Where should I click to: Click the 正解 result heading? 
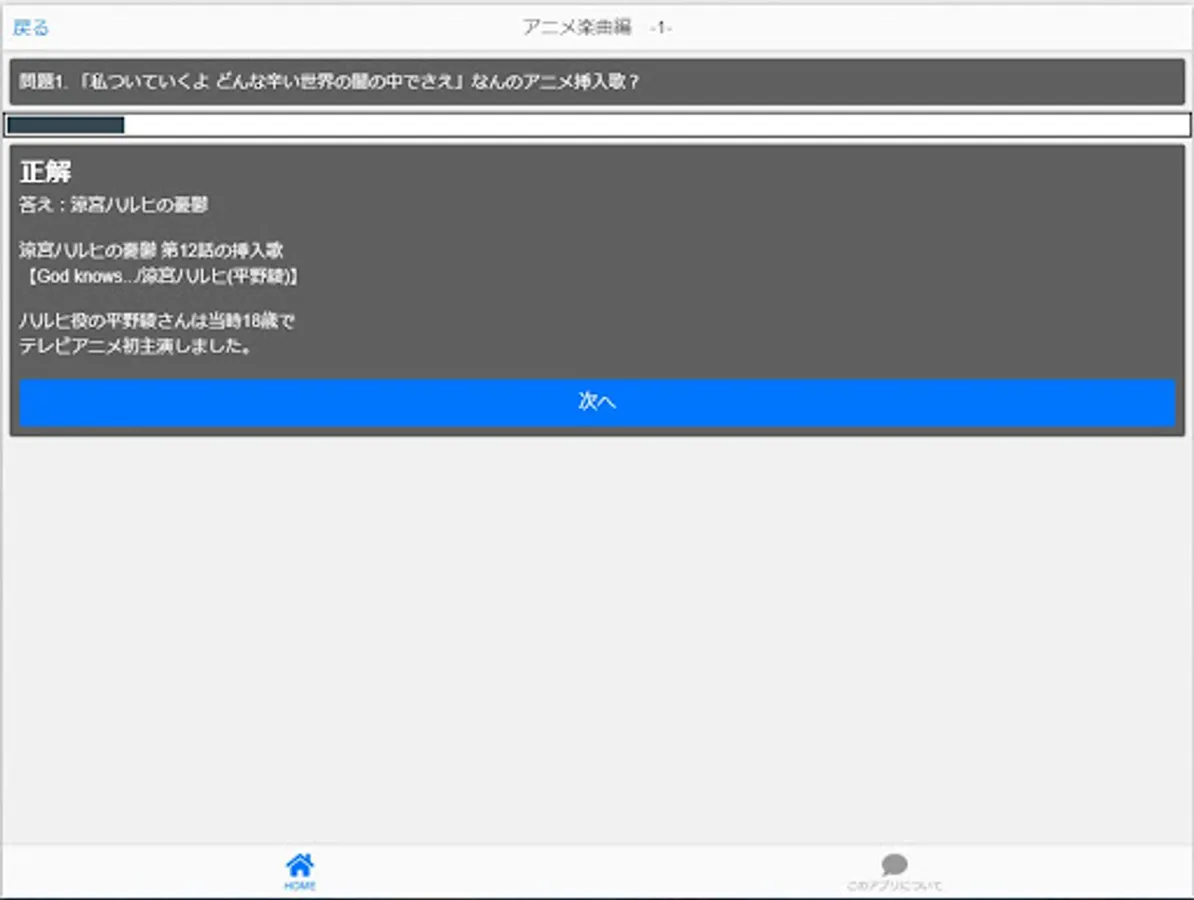click(46, 171)
